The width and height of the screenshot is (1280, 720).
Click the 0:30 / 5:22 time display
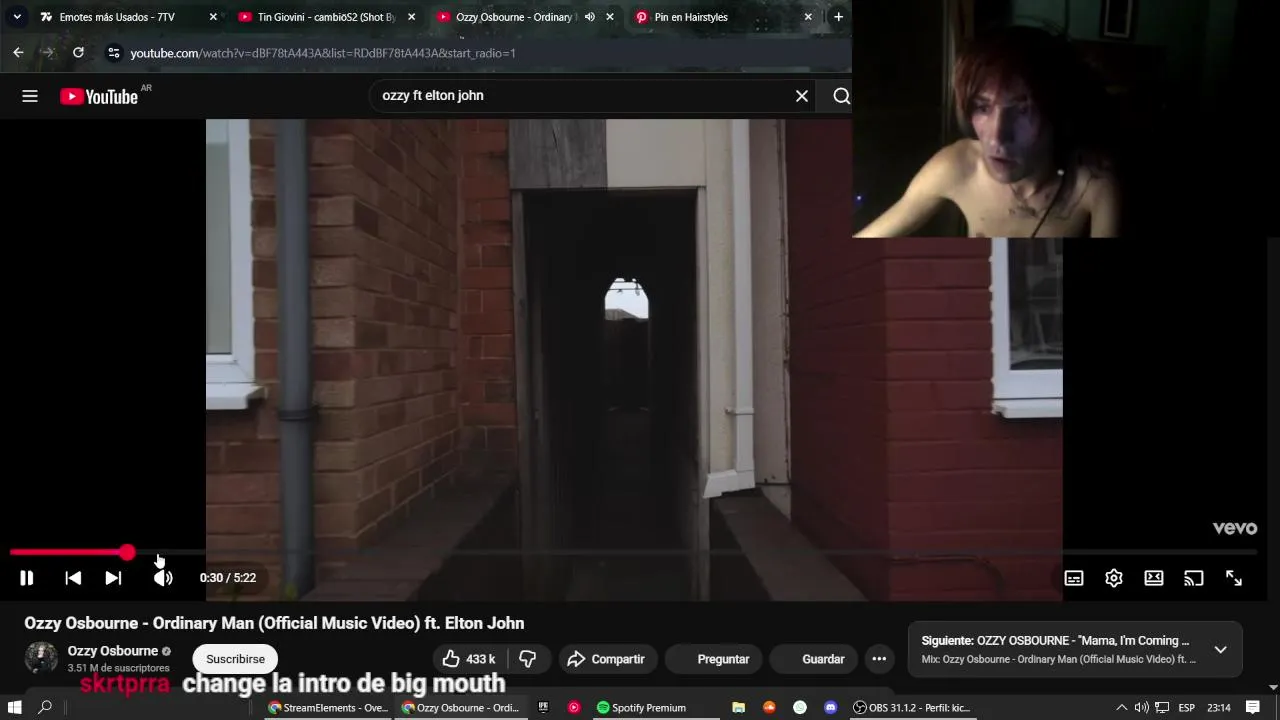point(228,578)
